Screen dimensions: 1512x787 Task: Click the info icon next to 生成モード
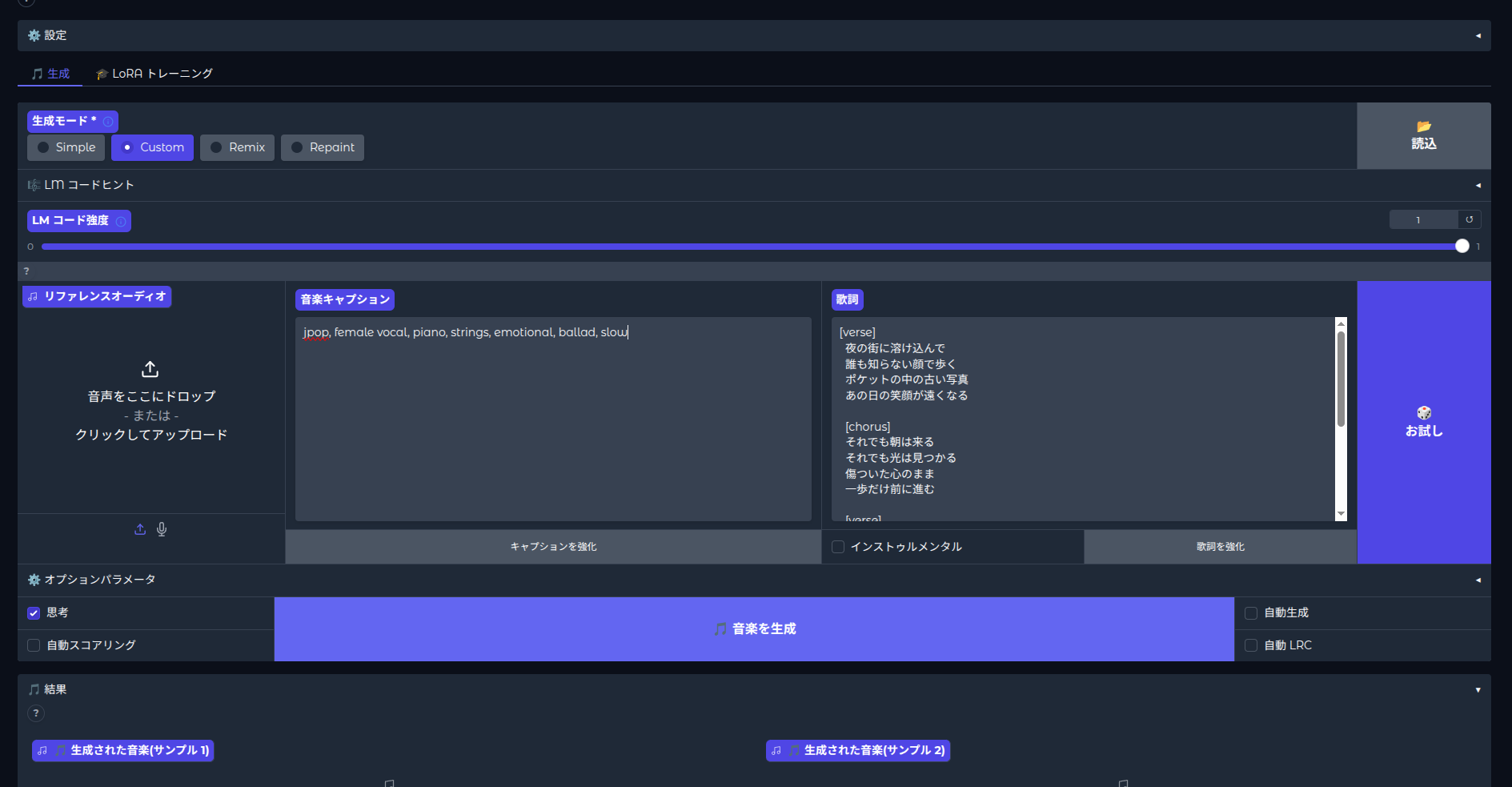108,122
